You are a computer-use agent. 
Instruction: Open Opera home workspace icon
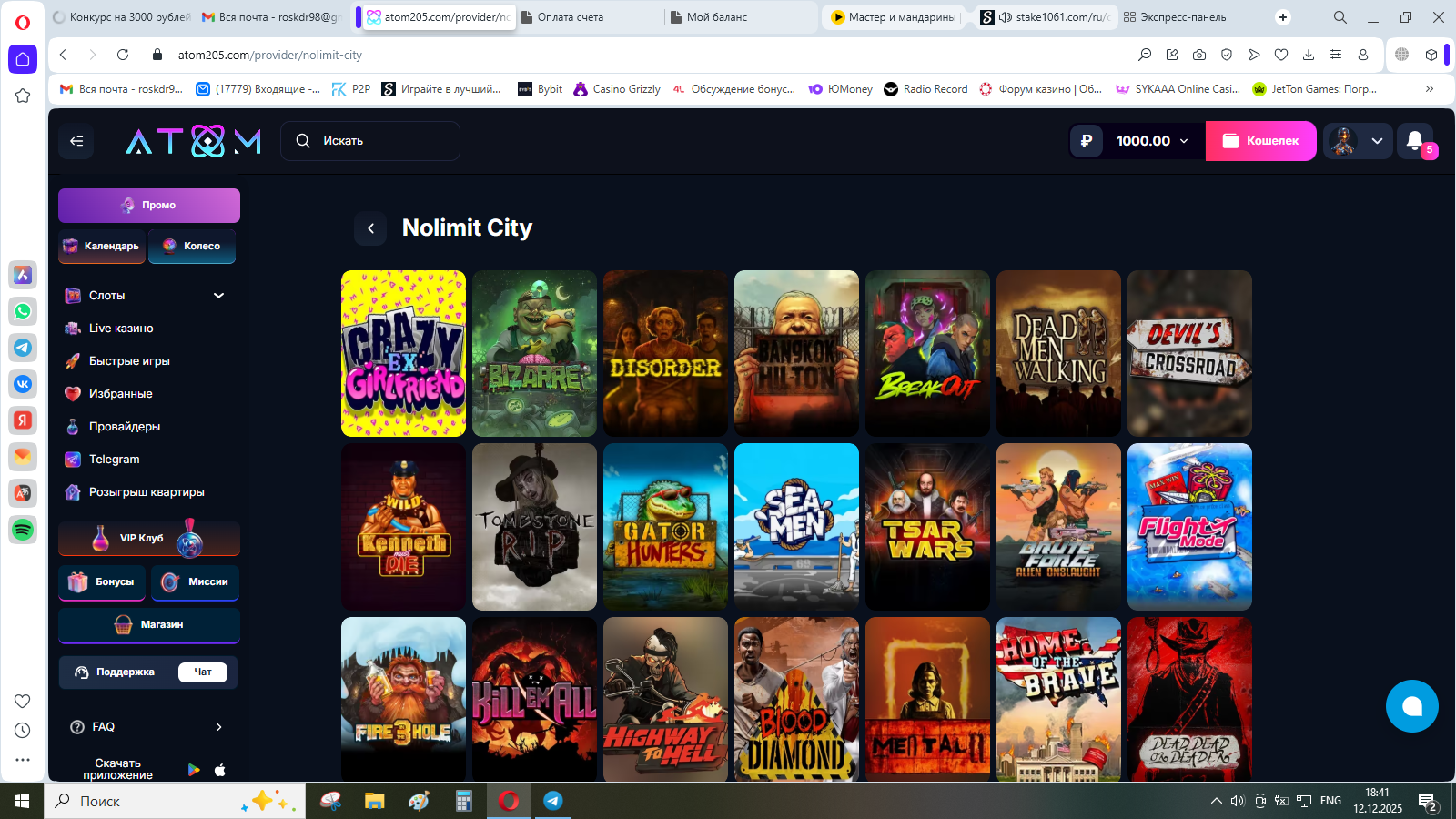(23, 59)
